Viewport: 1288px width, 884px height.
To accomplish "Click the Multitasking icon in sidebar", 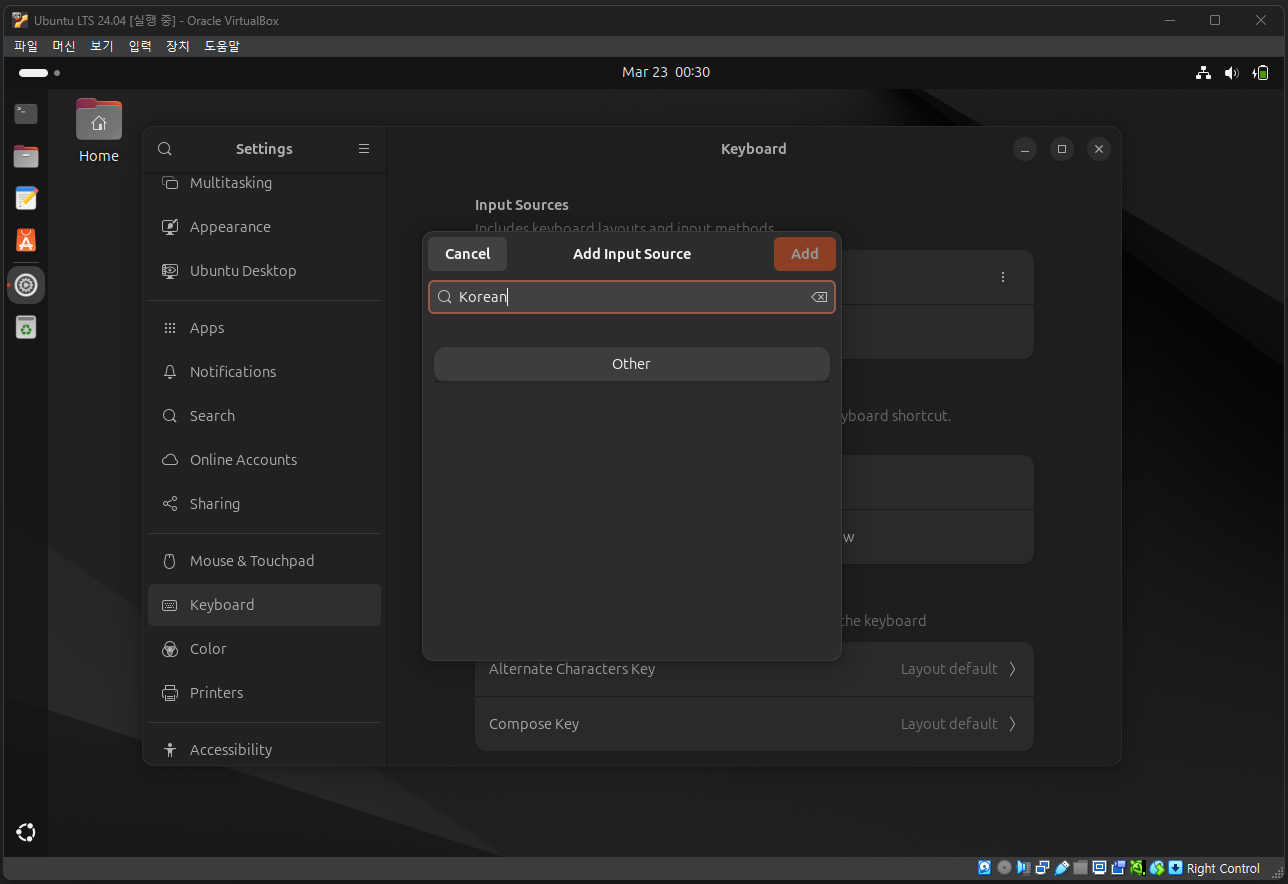I will pyautogui.click(x=170, y=183).
